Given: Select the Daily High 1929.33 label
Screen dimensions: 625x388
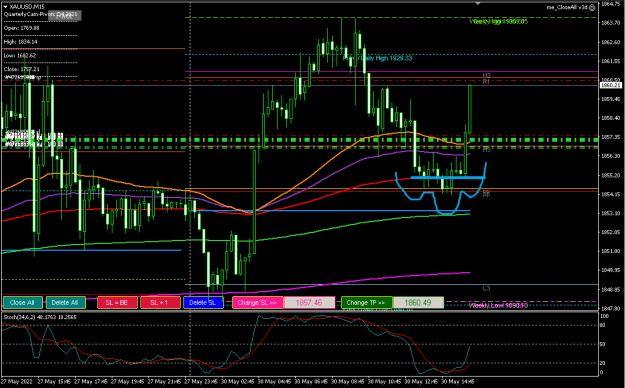Looking at the screenshot, I should pyautogui.click(x=377, y=58).
